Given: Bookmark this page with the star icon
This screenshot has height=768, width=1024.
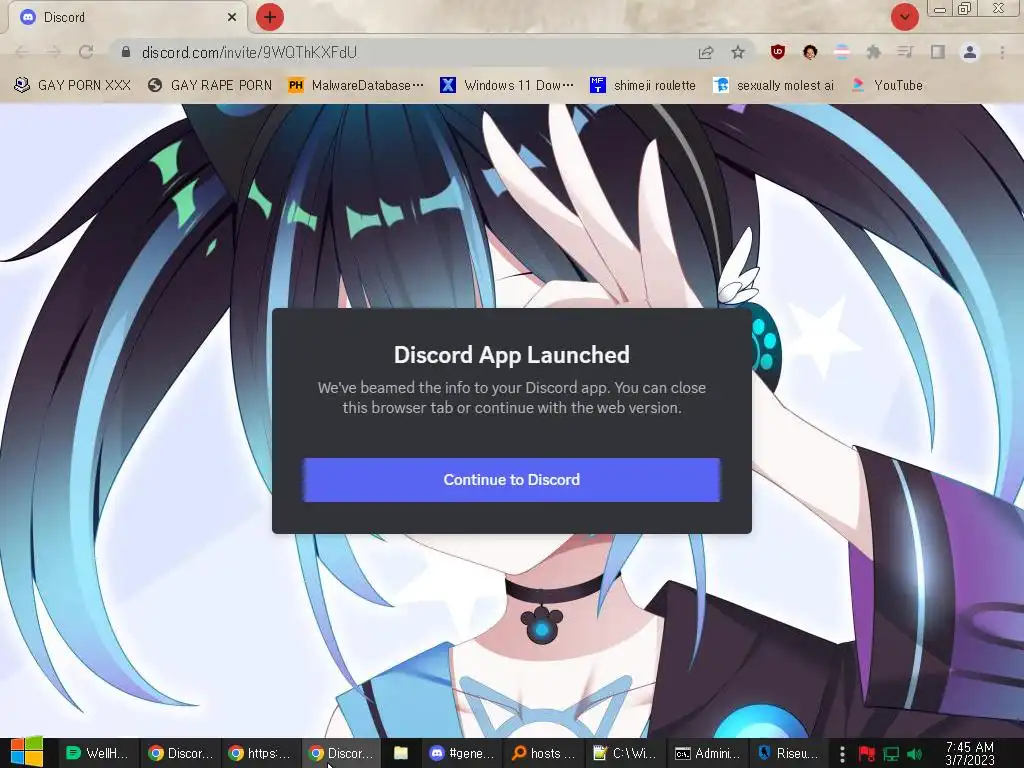Looking at the screenshot, I should click(x=738, y=52).
